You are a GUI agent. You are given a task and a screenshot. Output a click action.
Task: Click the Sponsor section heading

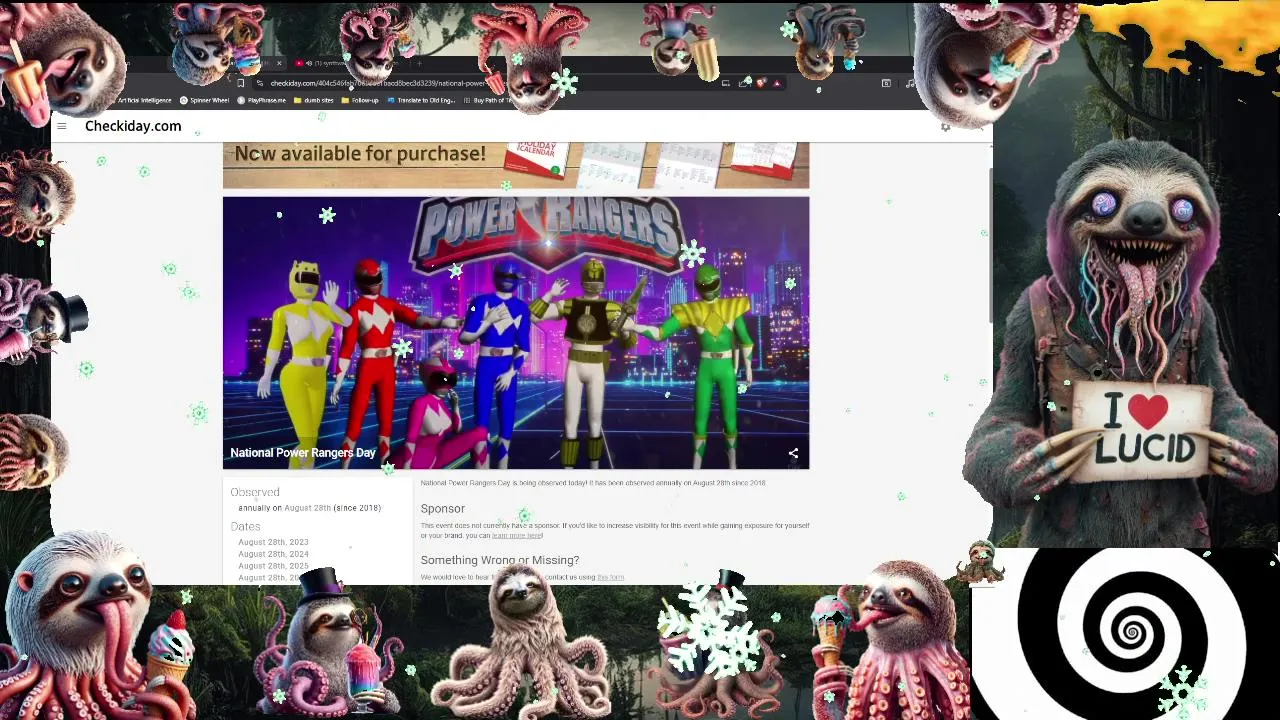point(443,509)
